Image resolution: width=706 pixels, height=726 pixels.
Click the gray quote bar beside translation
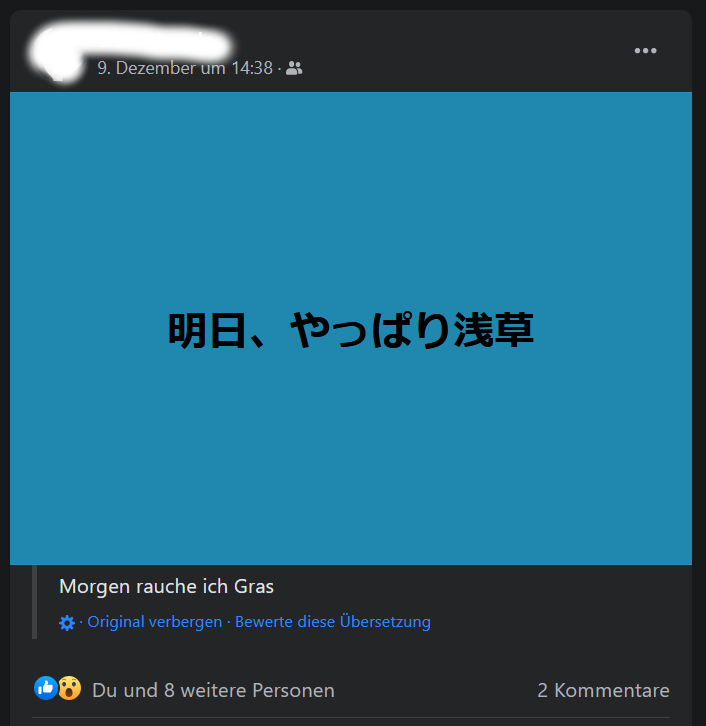34,602
